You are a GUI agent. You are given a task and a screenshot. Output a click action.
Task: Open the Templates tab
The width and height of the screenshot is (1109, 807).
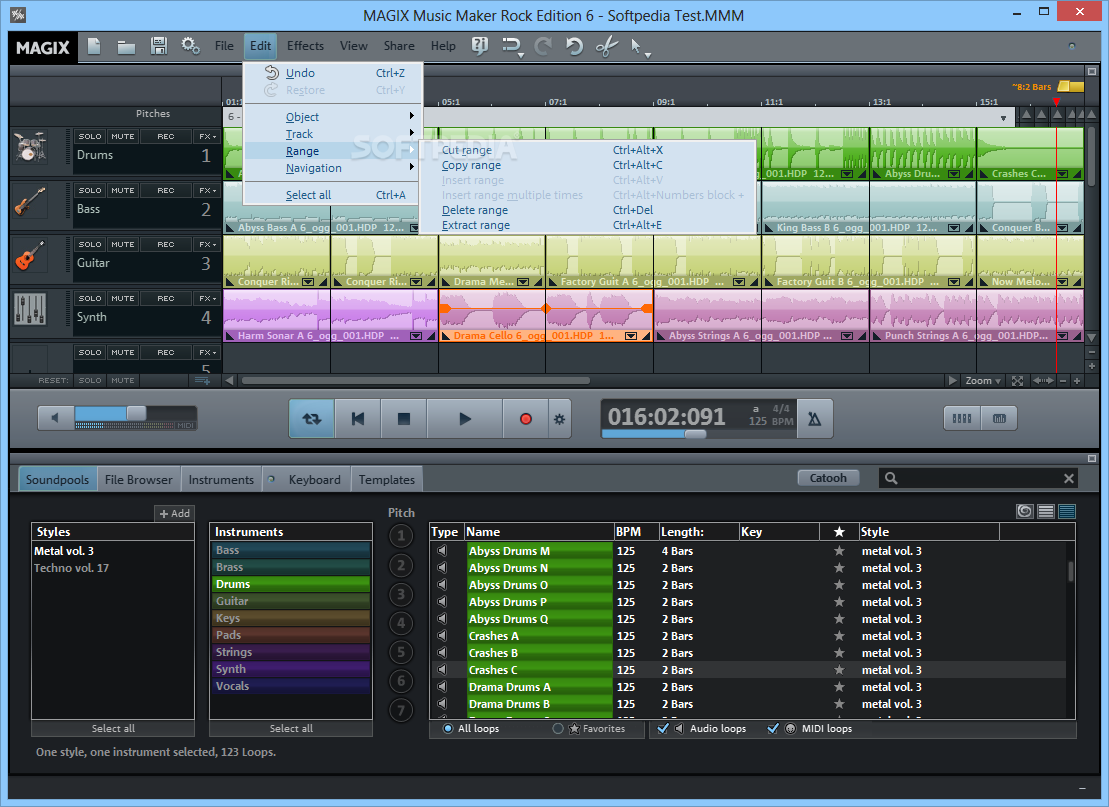pyautogui.click(x=387, y=479)
